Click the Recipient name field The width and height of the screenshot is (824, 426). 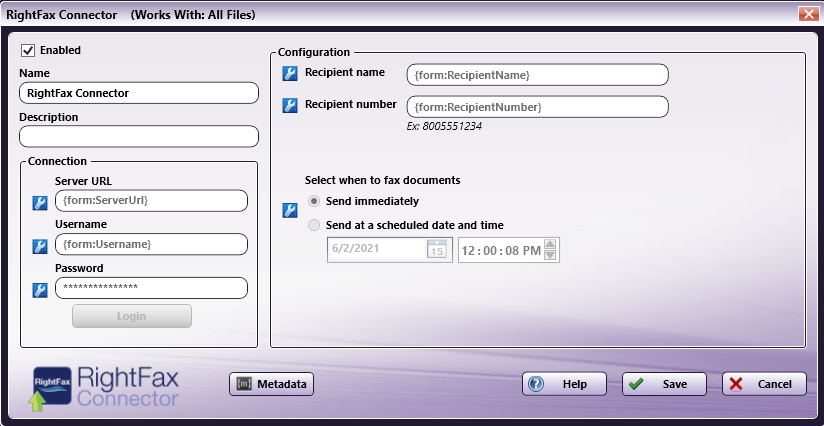point(538,75)
